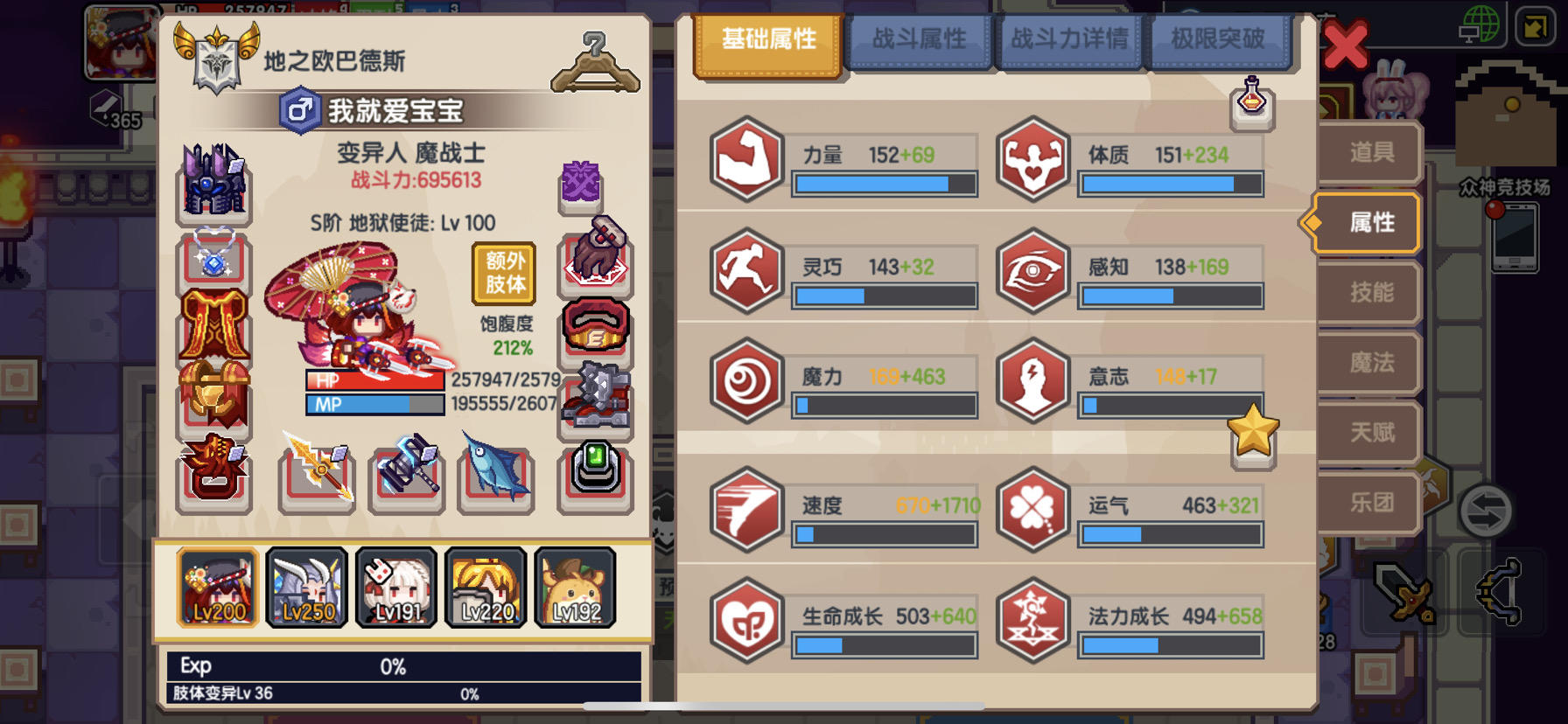Tap the luck 运气 clover icon
The image size is (1568, 724).
click(1033, 510)
